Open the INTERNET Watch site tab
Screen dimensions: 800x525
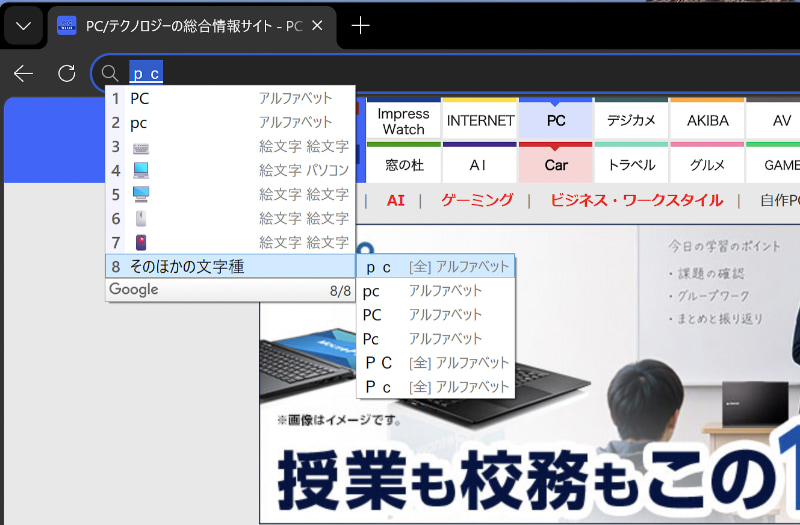pyautogui.click(x=480, y=119)
